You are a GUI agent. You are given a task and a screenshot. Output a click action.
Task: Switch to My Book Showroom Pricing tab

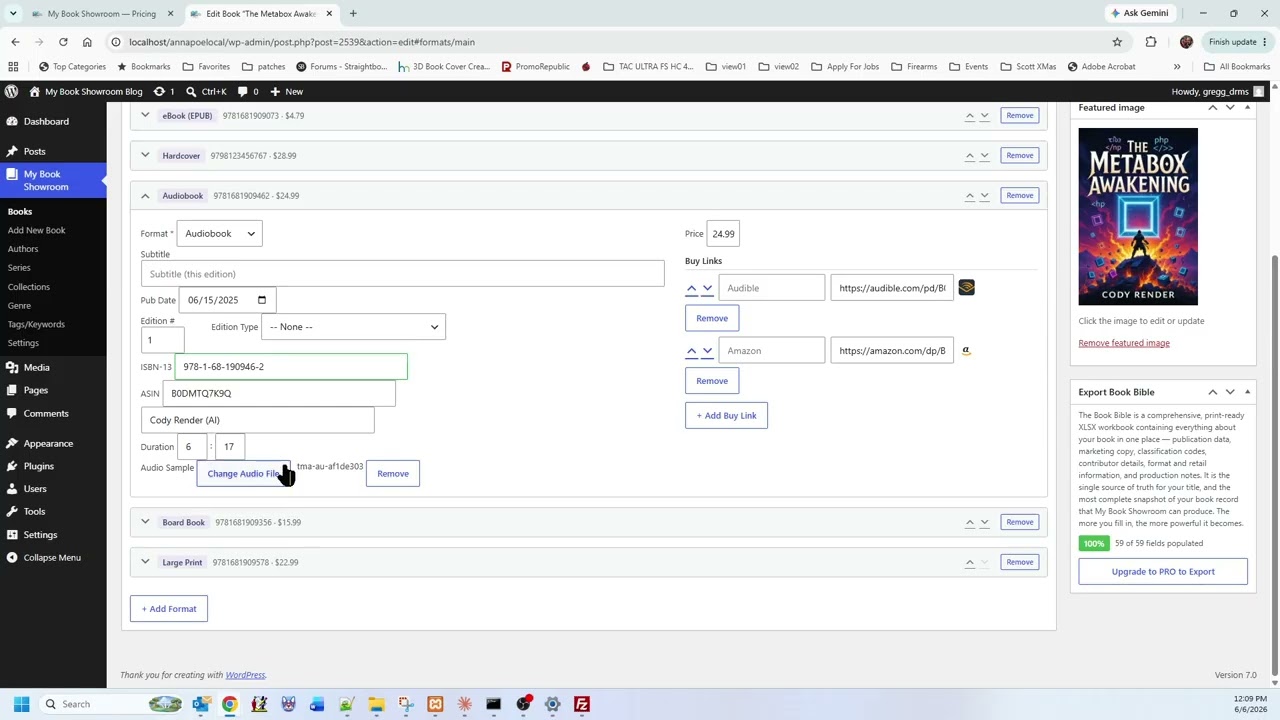pos(100,13)
